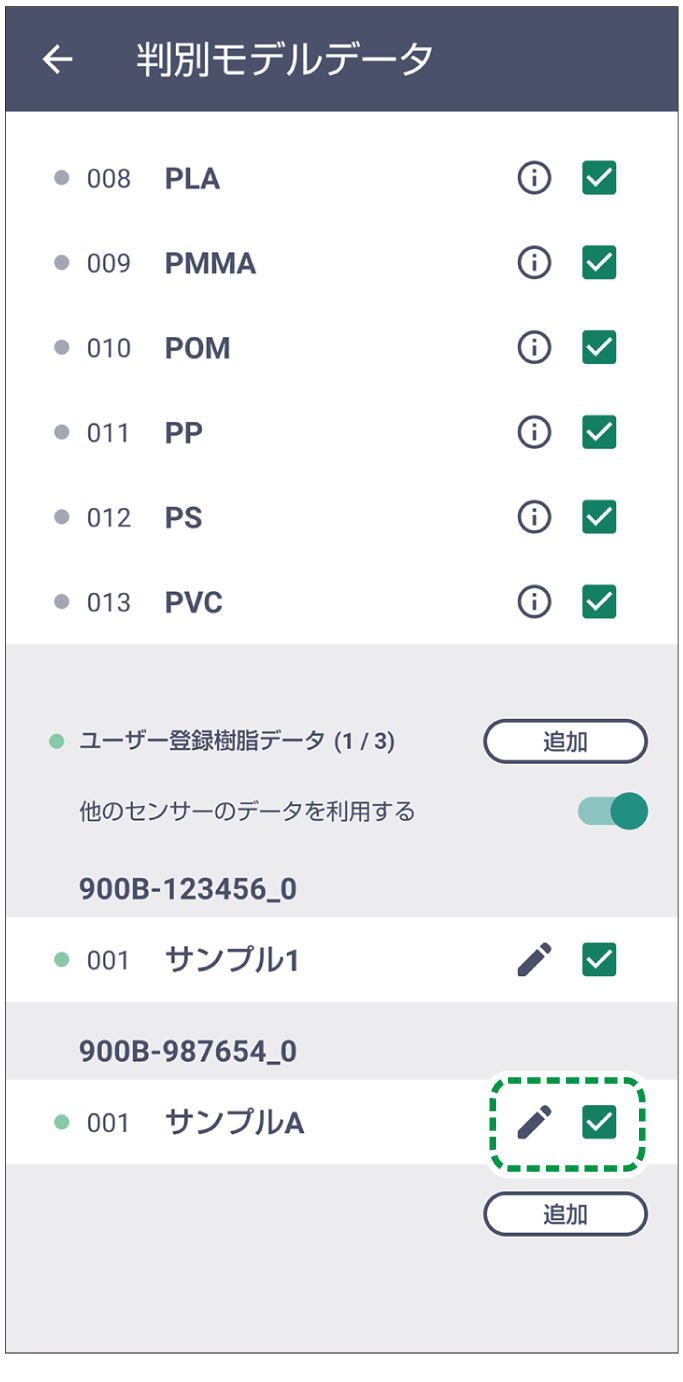This screenshot has width=683, height=1382.
Task: Deselect サンプル1 checkbox
Action: [599, 960]
